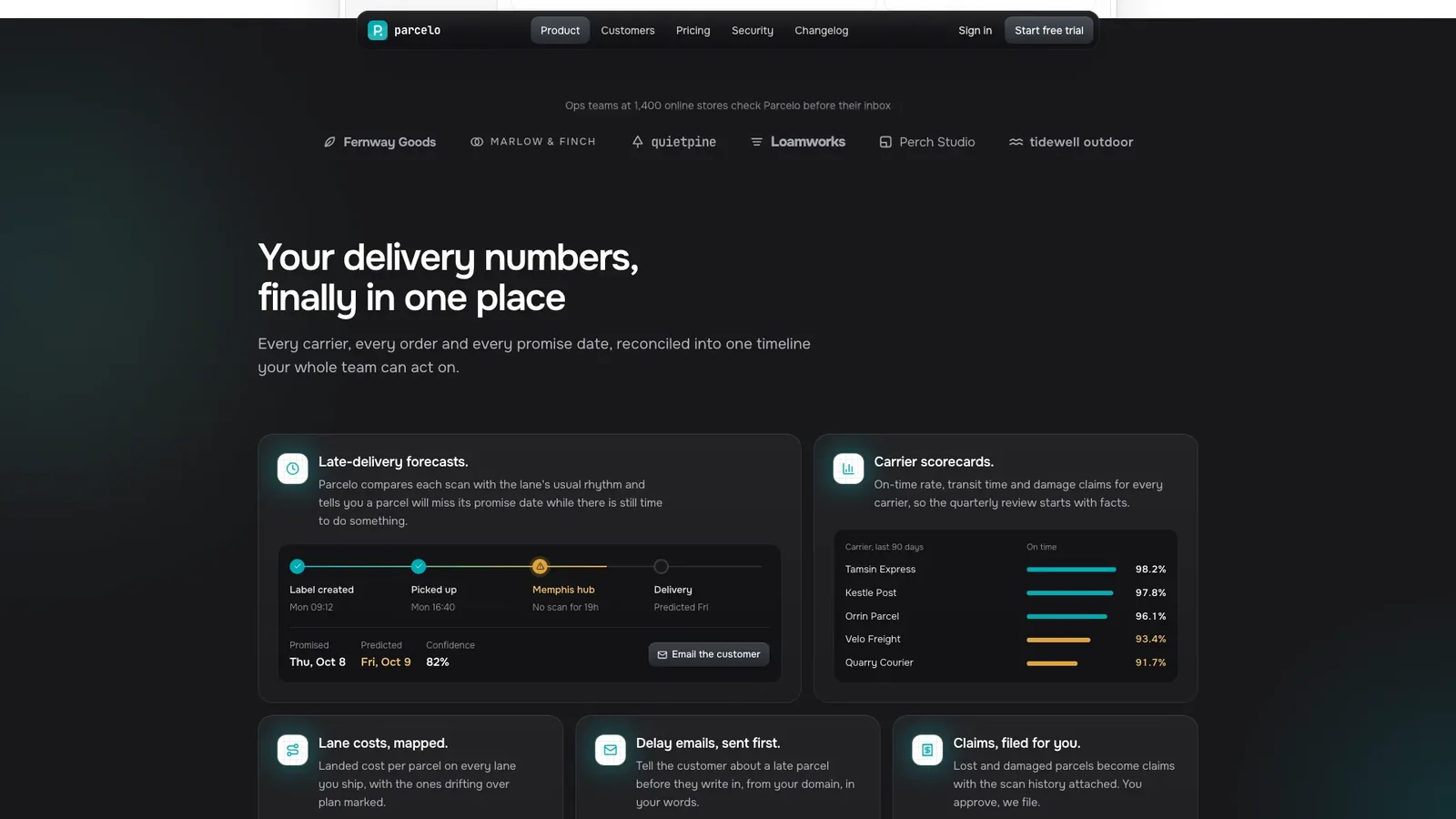Image resolution: width=1456 pixels, height=819 pixels.
Task: Open the Pricing nav item
Action: click(x=693, y=30)
